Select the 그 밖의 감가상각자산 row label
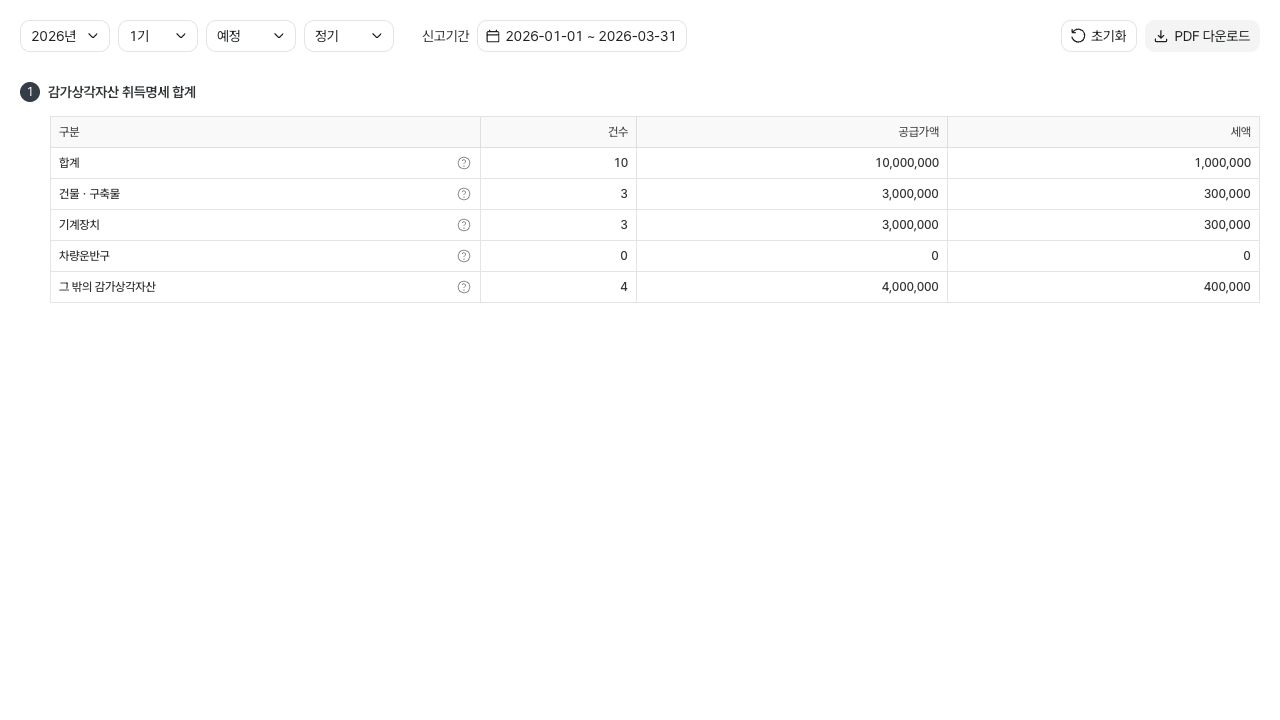Image resolution: width=1280 pixels, height=720 pixels. tap(107, 287)
